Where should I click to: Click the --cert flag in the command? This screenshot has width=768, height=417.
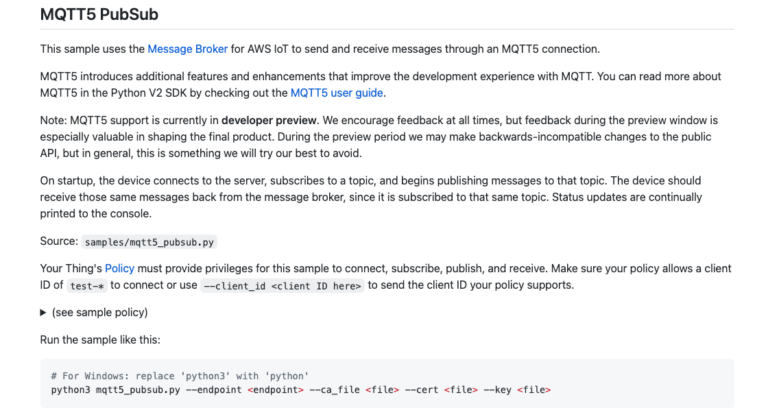pos(422,389)
